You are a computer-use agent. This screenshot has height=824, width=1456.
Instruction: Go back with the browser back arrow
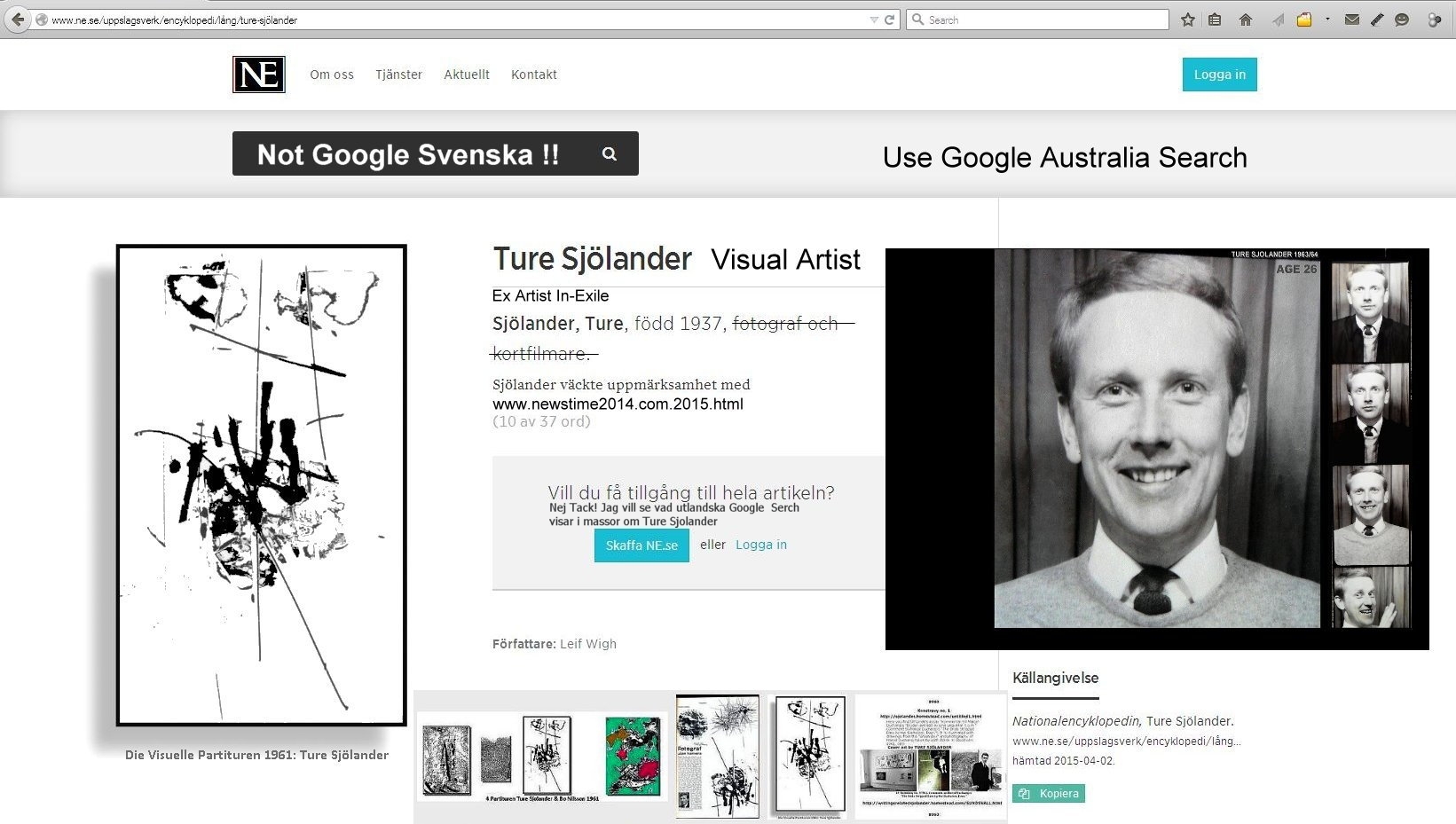click(x=18, y=20)
